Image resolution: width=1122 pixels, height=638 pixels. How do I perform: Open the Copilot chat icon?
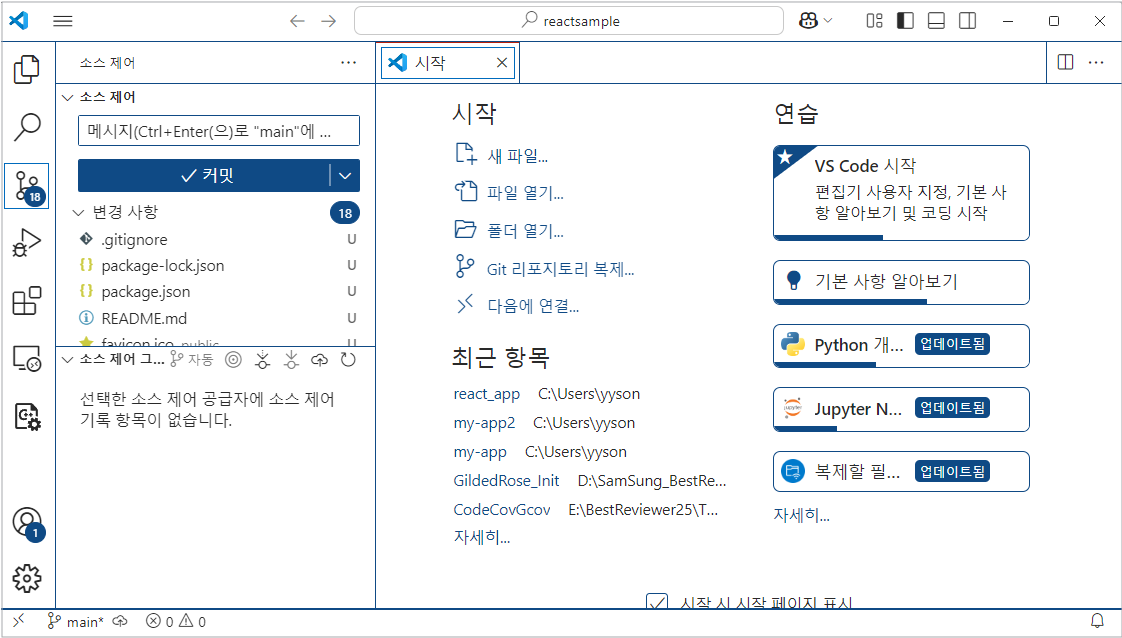click(808, 21)
